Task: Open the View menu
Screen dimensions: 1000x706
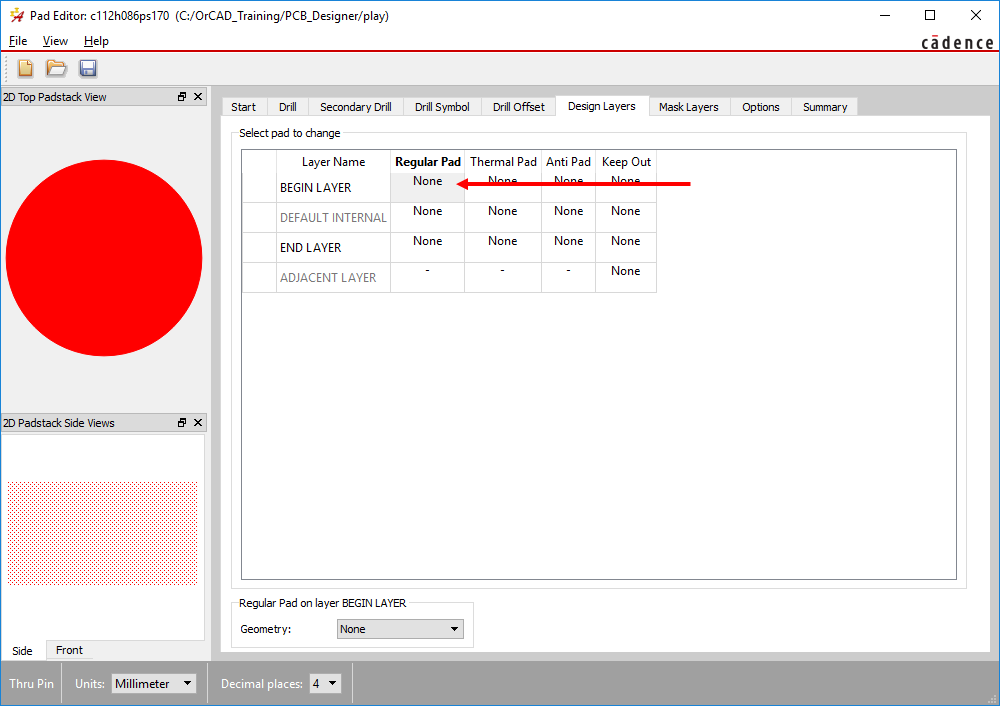Action: pyautogui.click(x=55, y=41)
